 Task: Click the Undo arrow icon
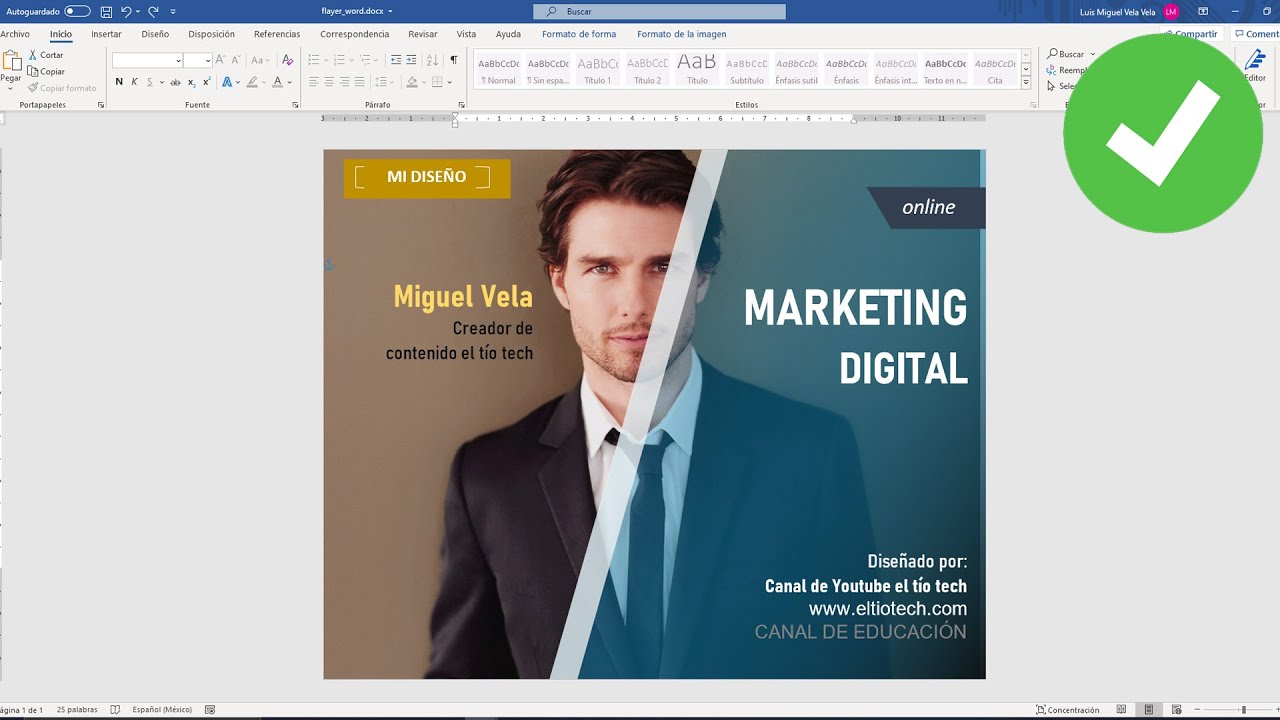point(126,11)
